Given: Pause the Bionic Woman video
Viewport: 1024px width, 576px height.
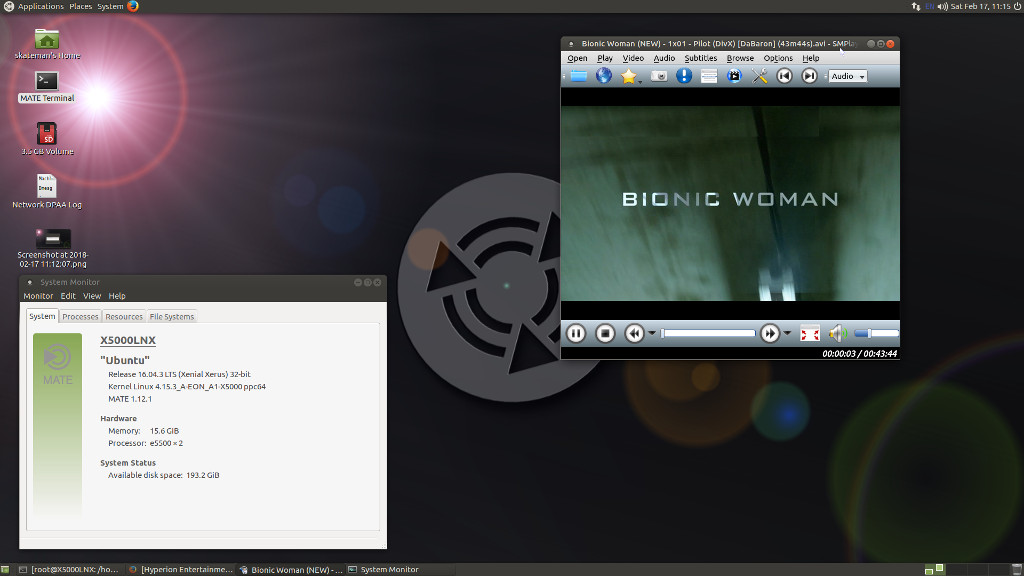Looking at the screenshot, I should pos(576,334).
